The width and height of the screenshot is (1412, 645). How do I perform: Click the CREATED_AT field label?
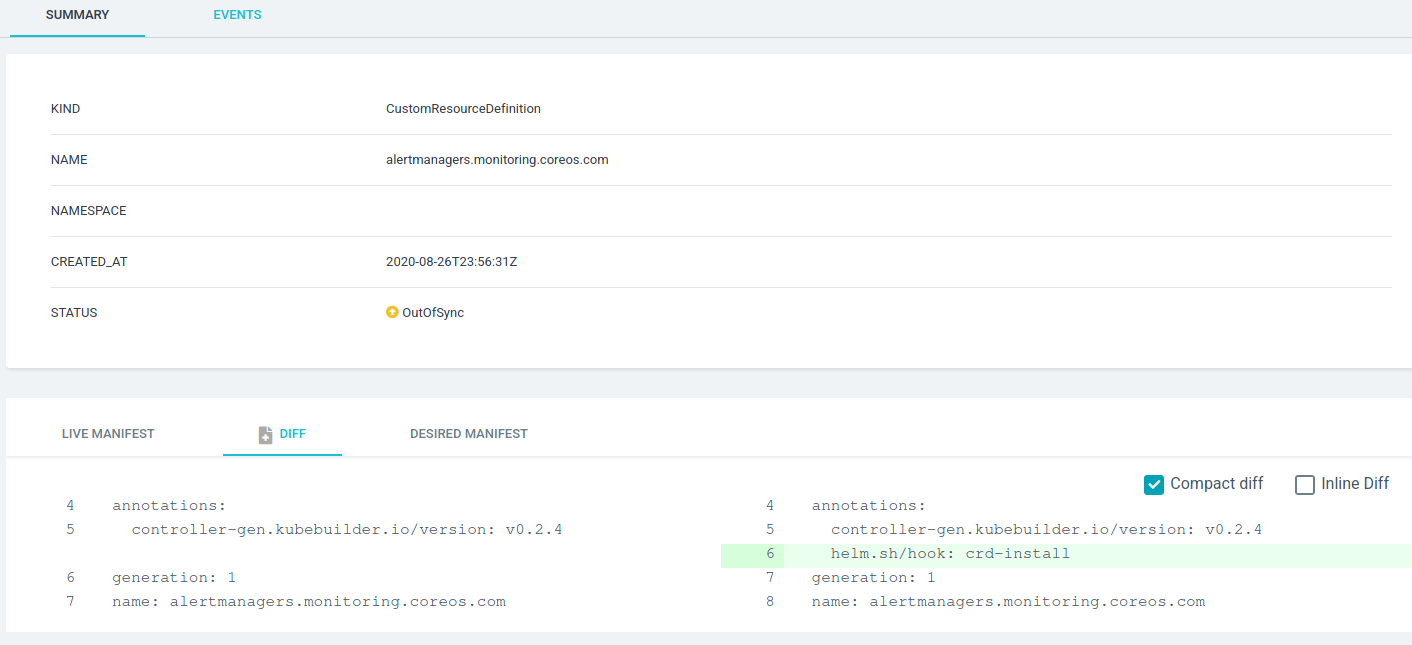coord(89,262)
